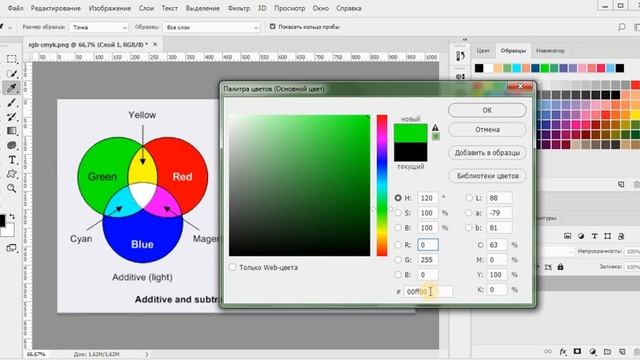Select the Gradient tool

11,131
